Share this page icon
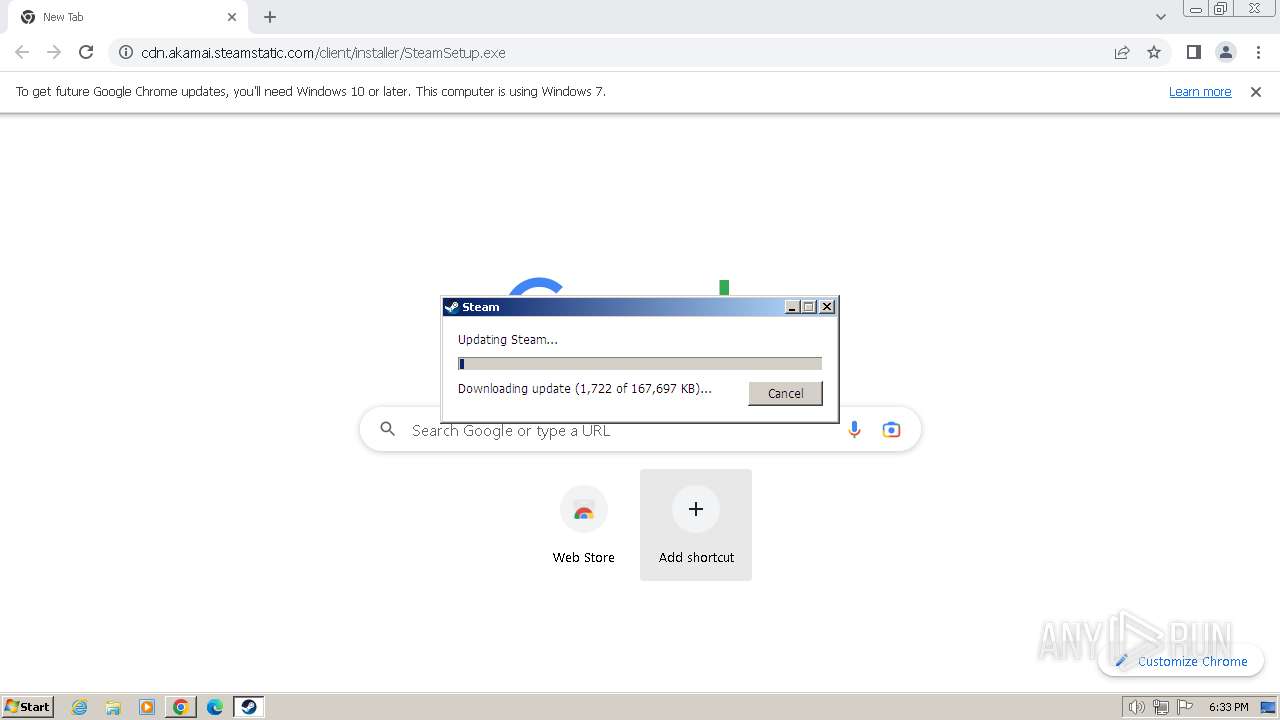1280x720 pixels. point(1122,52)
